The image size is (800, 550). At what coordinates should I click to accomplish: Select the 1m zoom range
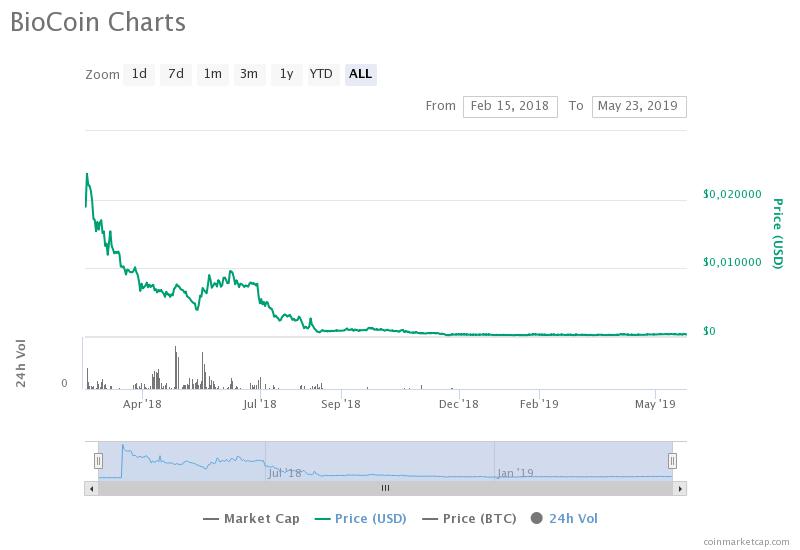pyautogui.click(x=212, y=74)
